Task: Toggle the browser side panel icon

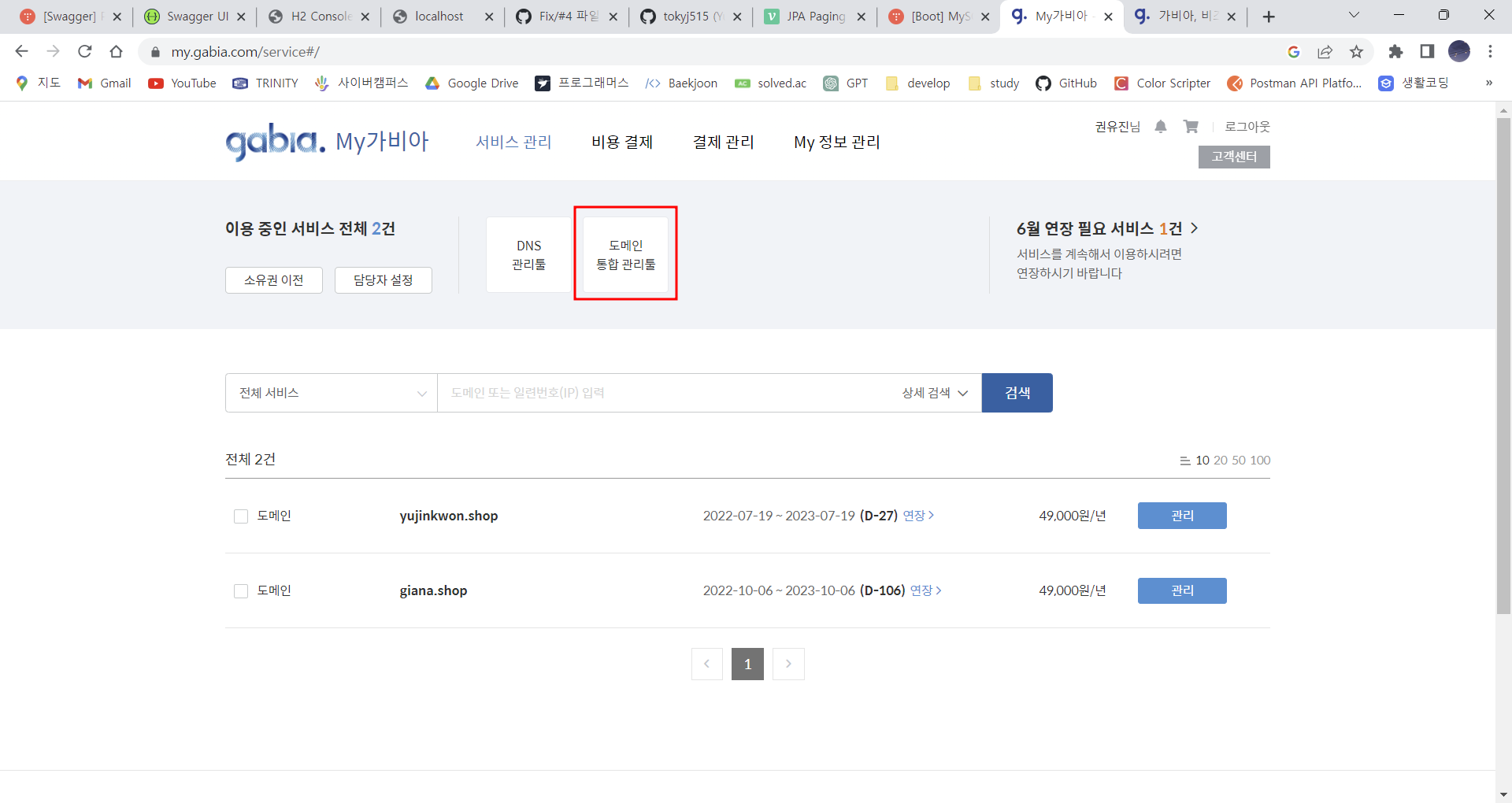Action: (x=1427, y=52)
